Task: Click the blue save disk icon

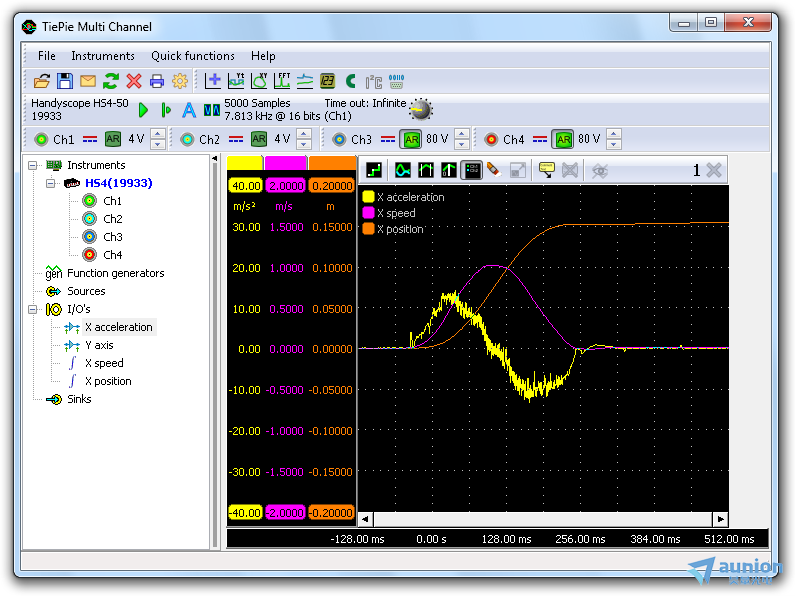Action: click(64, 81)
